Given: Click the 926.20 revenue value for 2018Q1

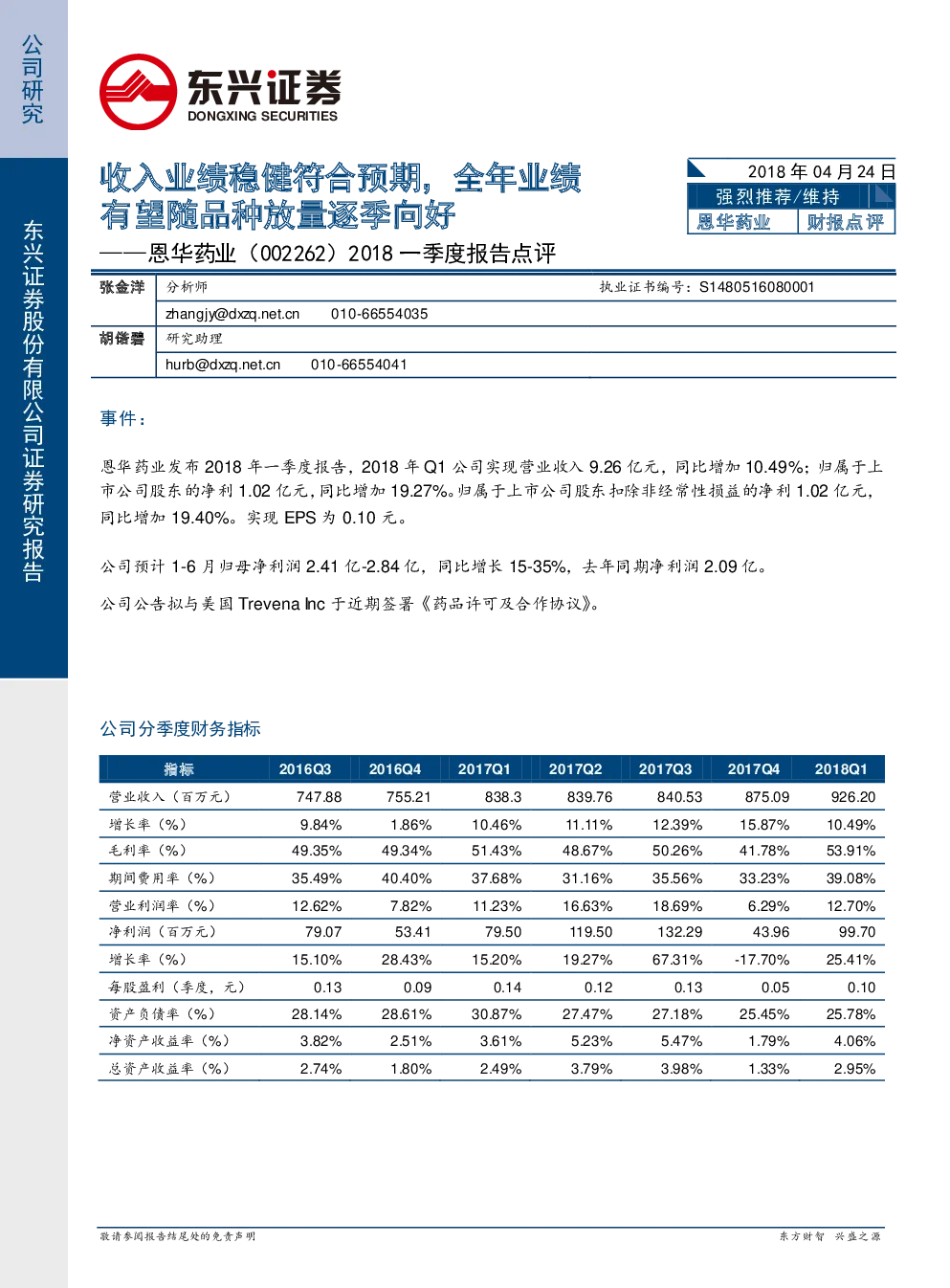Looking at the screenshot, I should coord(853,797).
